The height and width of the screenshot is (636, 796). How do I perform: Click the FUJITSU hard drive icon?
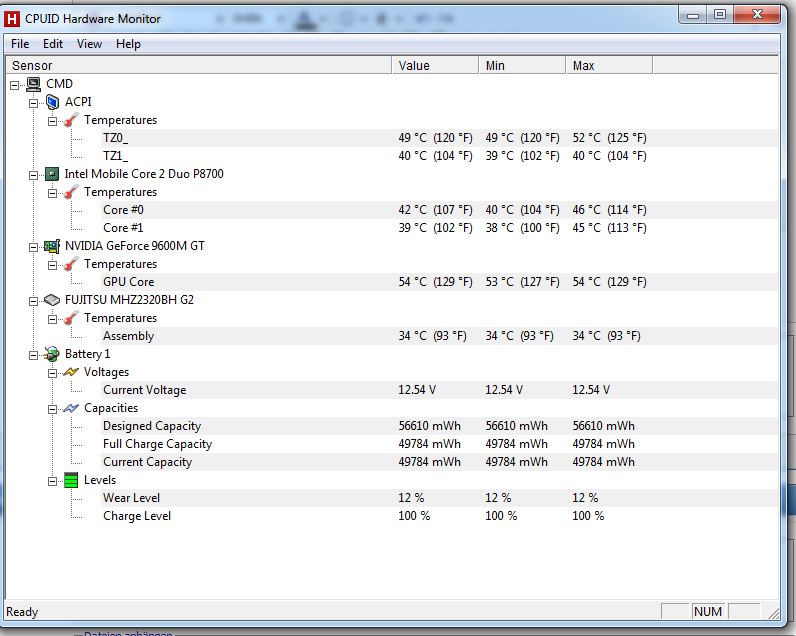click(52, 300)
